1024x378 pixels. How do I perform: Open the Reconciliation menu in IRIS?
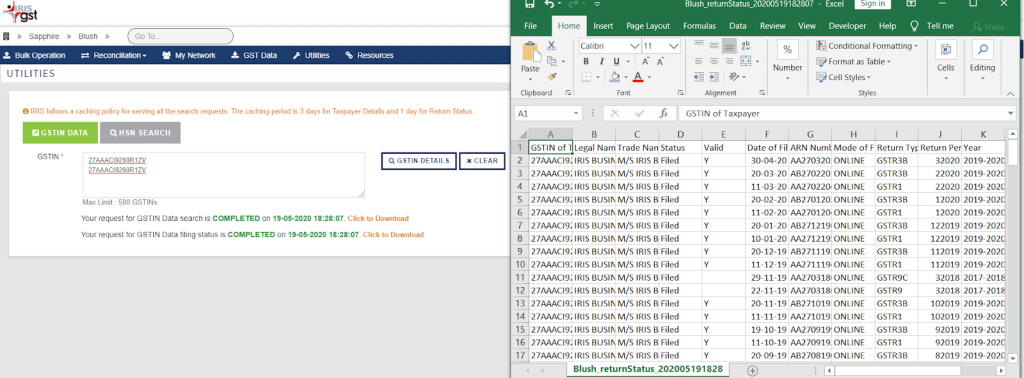(114, 55)
